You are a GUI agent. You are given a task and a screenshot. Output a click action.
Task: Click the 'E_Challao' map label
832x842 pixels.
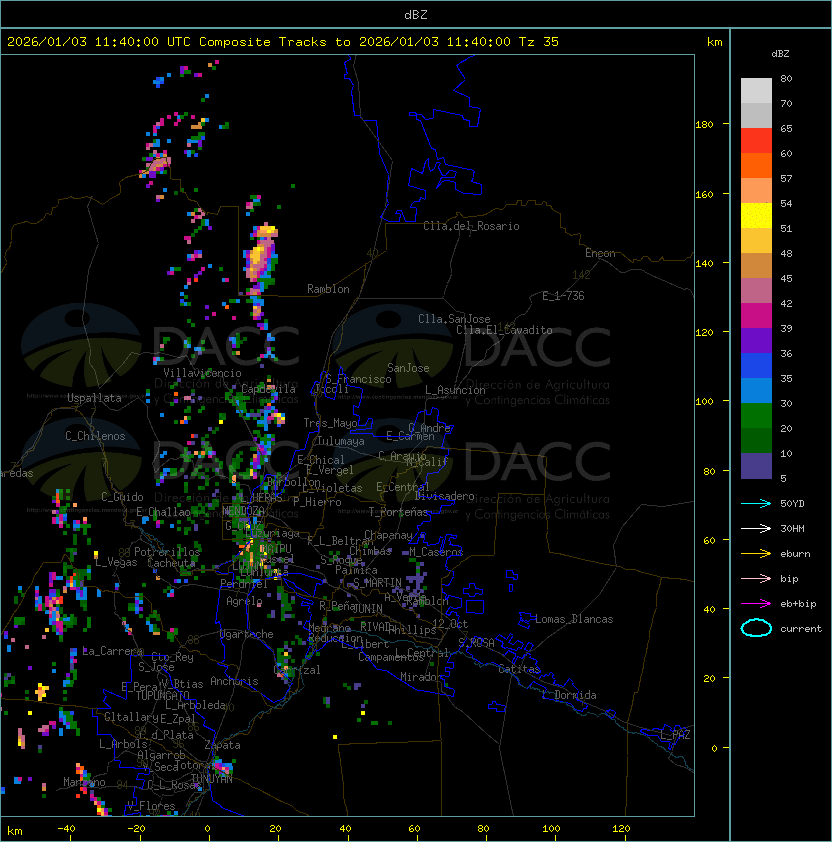(x=163, y=512)
